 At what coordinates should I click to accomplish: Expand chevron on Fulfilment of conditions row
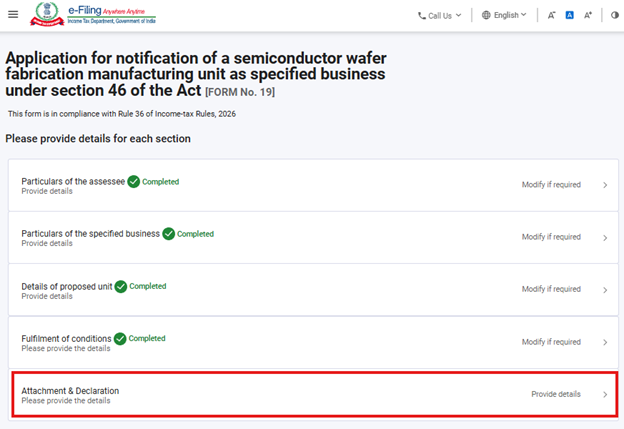coord(605,342)
